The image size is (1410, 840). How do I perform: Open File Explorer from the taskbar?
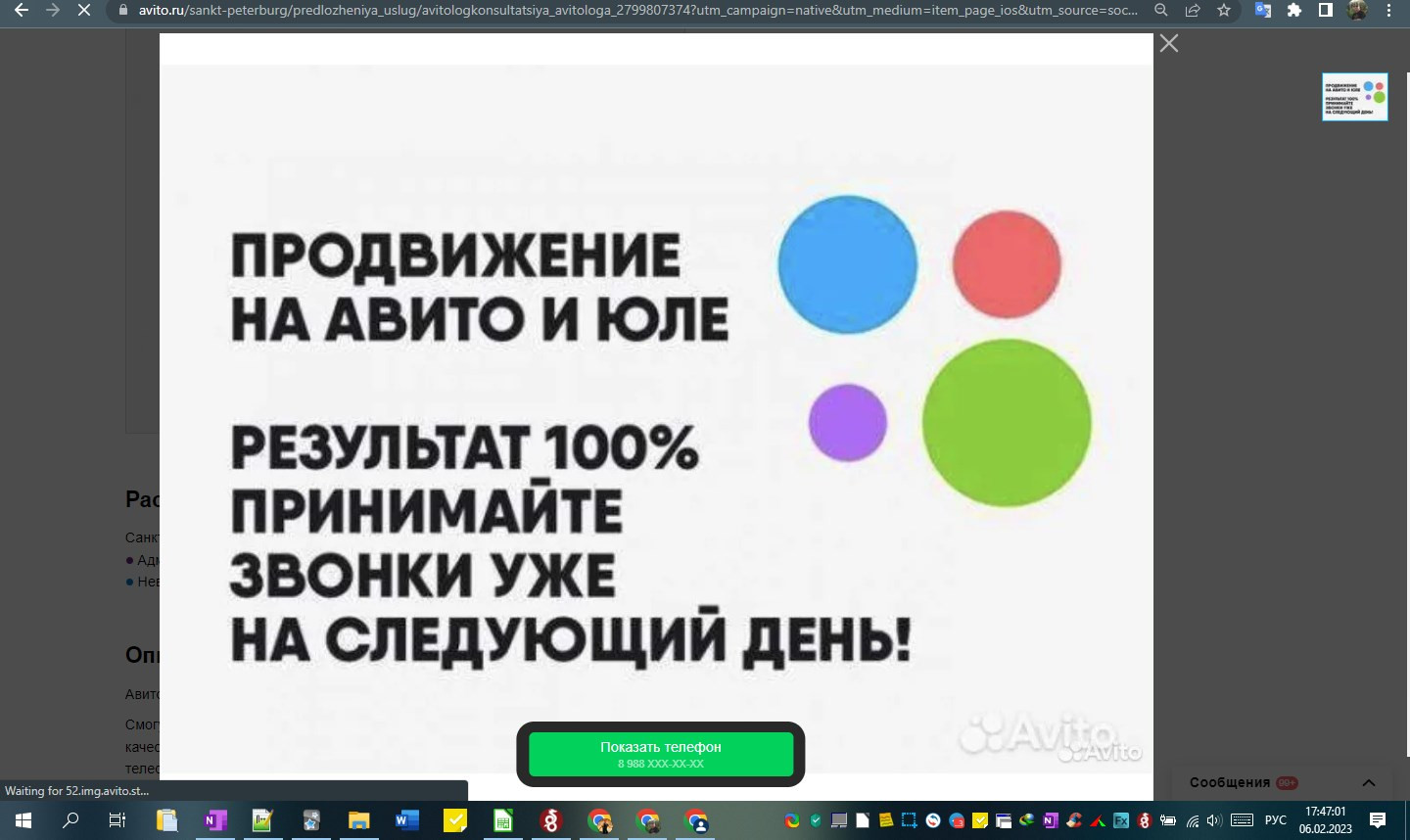(358, 820)
